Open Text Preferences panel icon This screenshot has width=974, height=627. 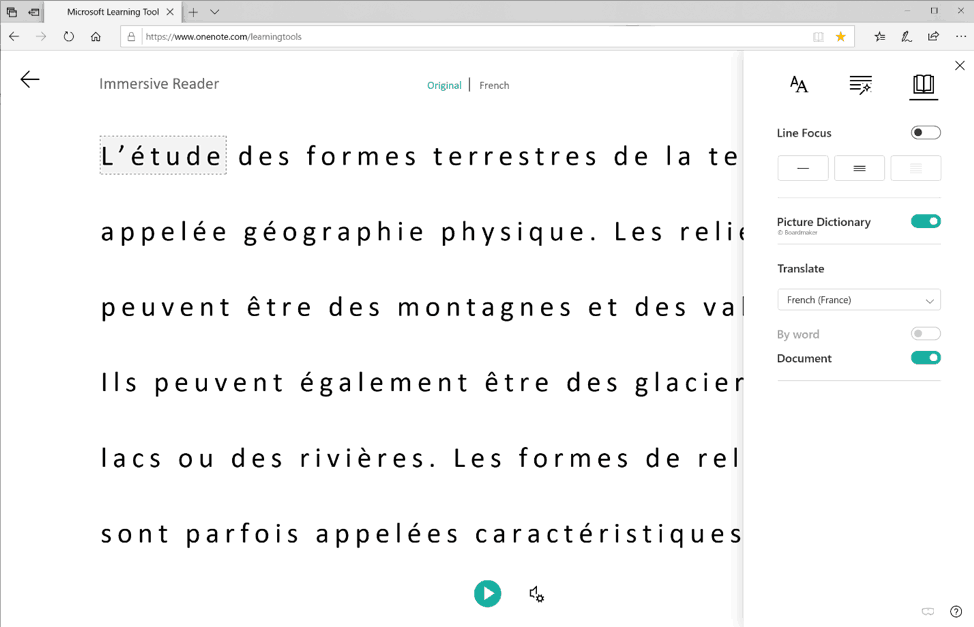coord(798,85)
